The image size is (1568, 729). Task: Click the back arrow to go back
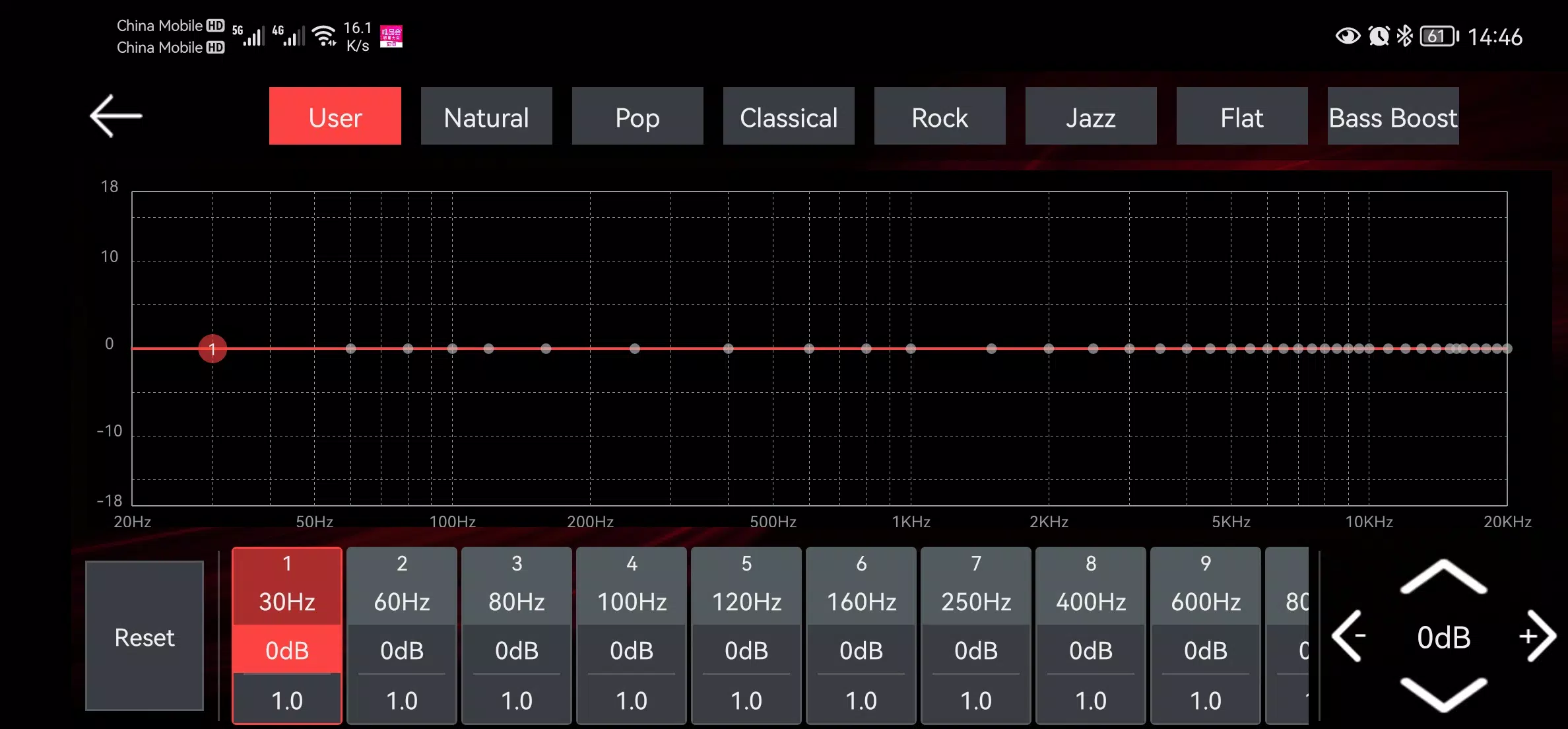point(115,117)
